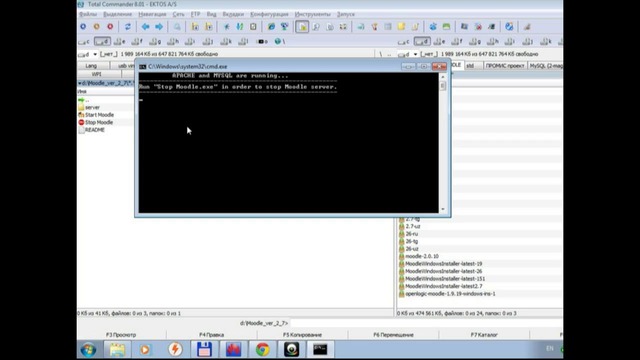
Task: Select moodle-2.0.10 archive
Action: click(422, 256)
